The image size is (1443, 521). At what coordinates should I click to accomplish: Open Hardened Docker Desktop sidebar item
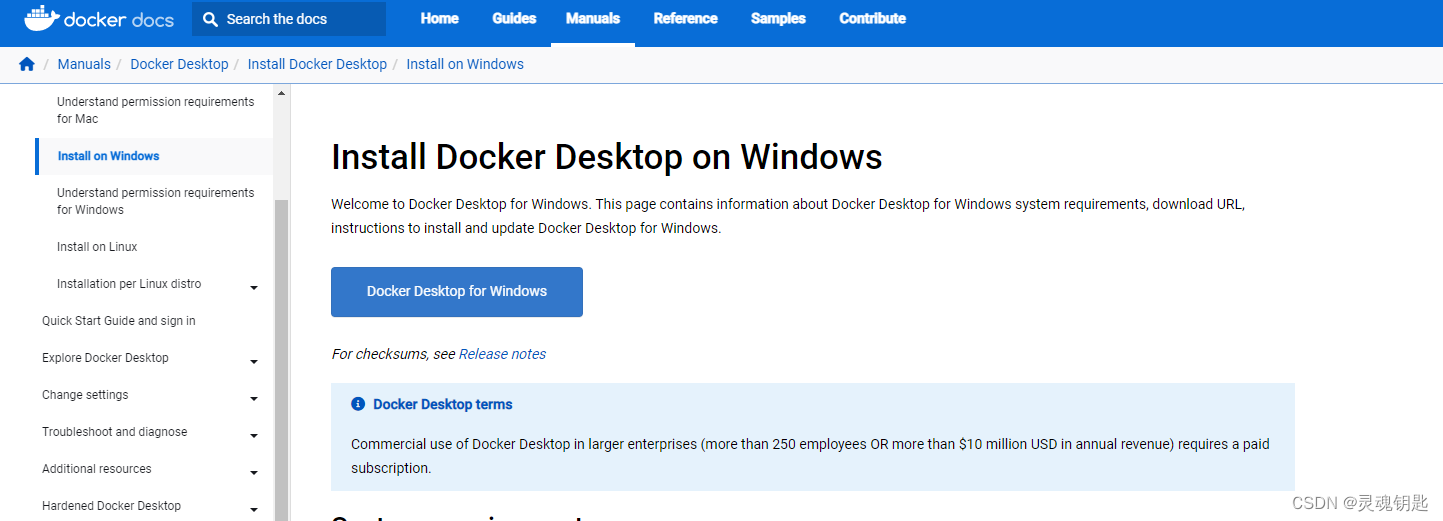[x=112, y=506]
